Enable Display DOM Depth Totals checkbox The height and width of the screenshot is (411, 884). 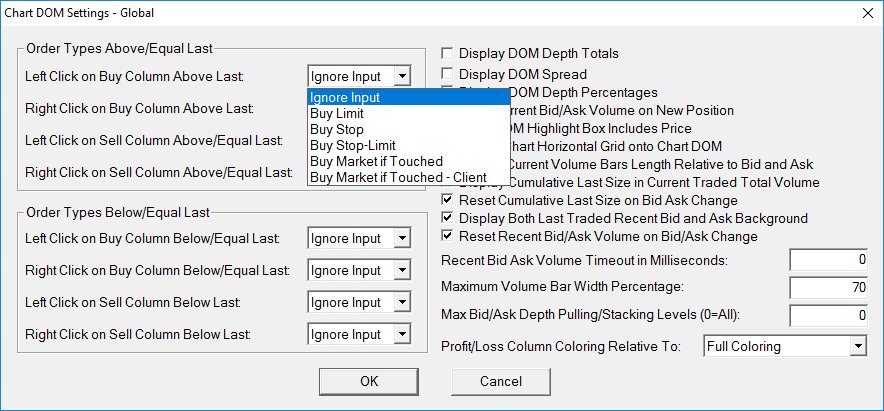click(x=449, y=54)
